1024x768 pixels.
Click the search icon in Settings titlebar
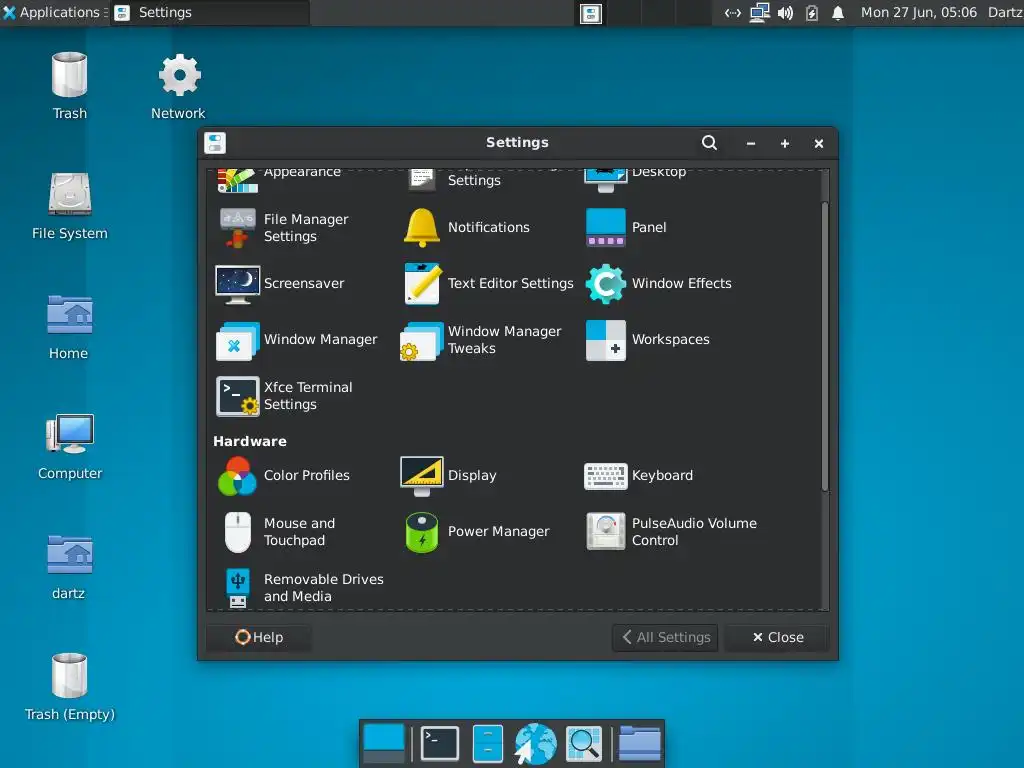[x=709, y=142]
